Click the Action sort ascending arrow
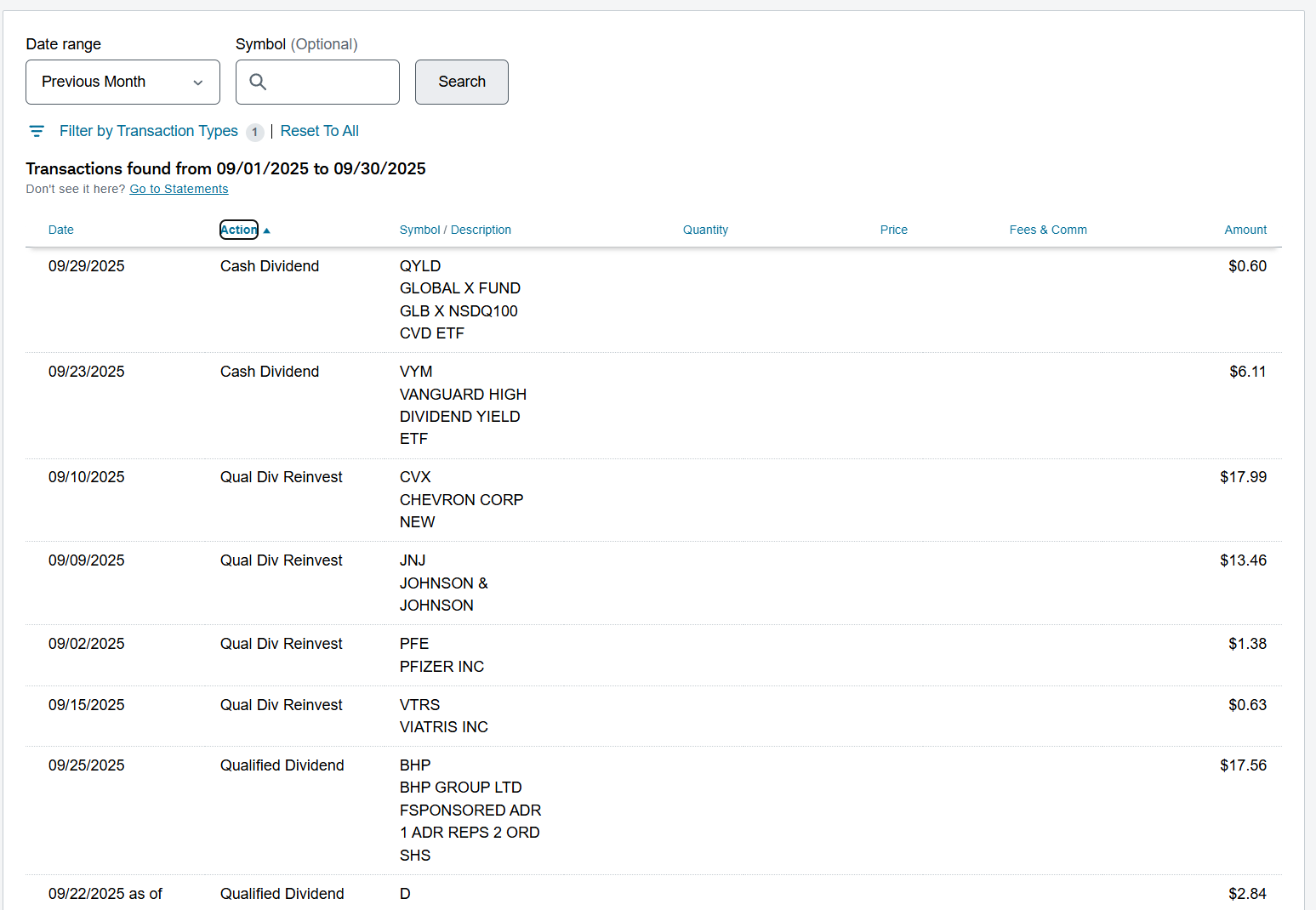1316x910 pixels. pos(267,230)
